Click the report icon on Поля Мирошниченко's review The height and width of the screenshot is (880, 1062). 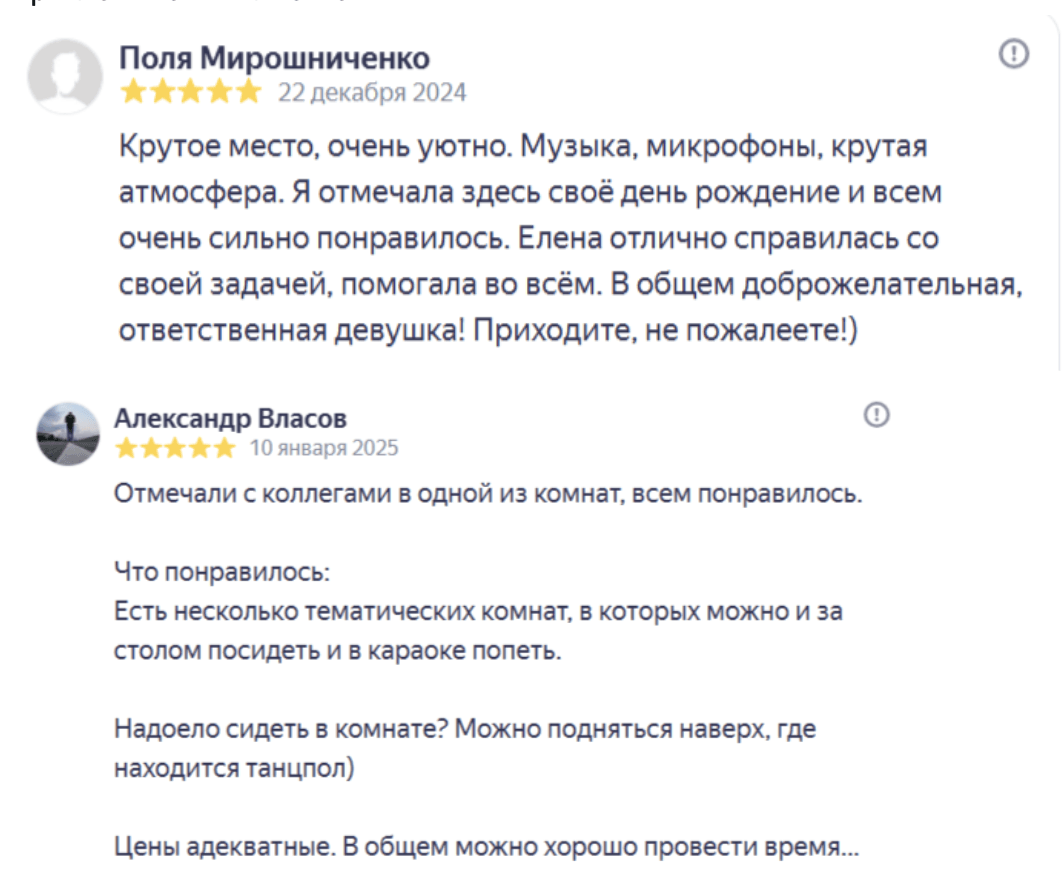point(1013,54)
